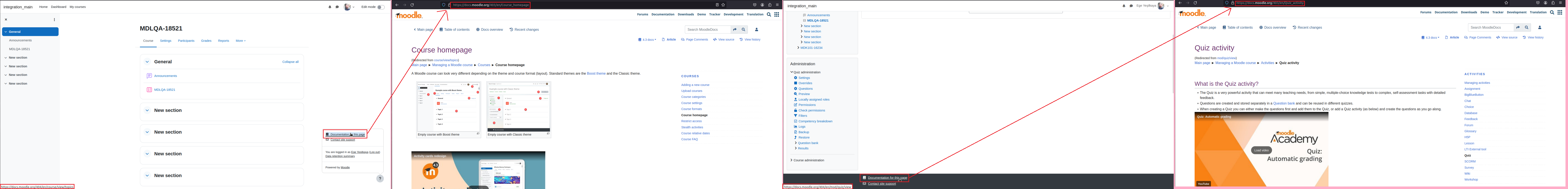Open the More dropdown in course tabs

tap(240, 41)
